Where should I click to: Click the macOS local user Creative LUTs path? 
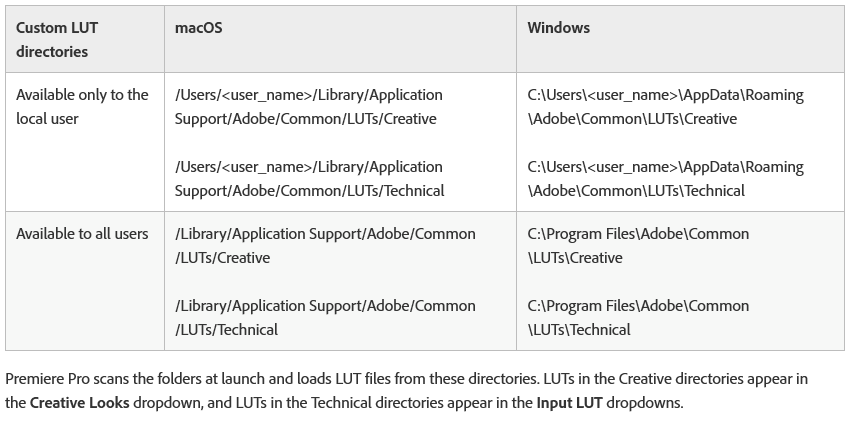[308, 106]
